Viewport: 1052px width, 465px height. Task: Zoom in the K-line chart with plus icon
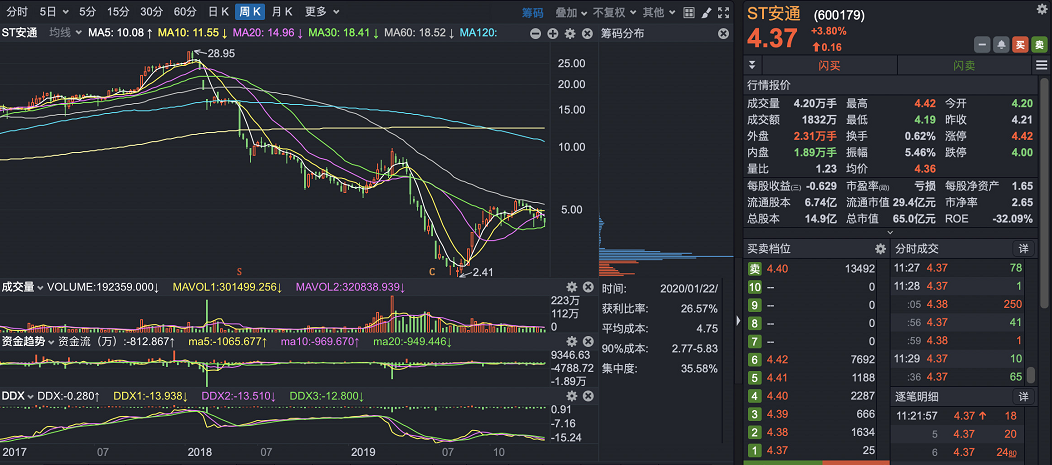pyautogui.click(x=553, y=33)
